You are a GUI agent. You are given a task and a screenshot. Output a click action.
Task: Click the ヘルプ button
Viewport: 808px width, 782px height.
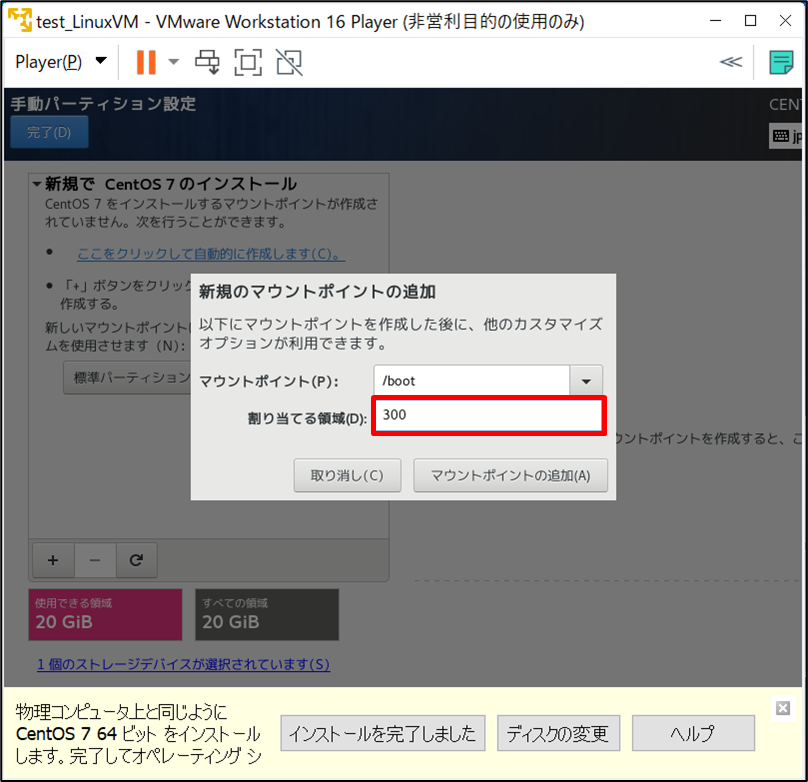coord(693,733)
